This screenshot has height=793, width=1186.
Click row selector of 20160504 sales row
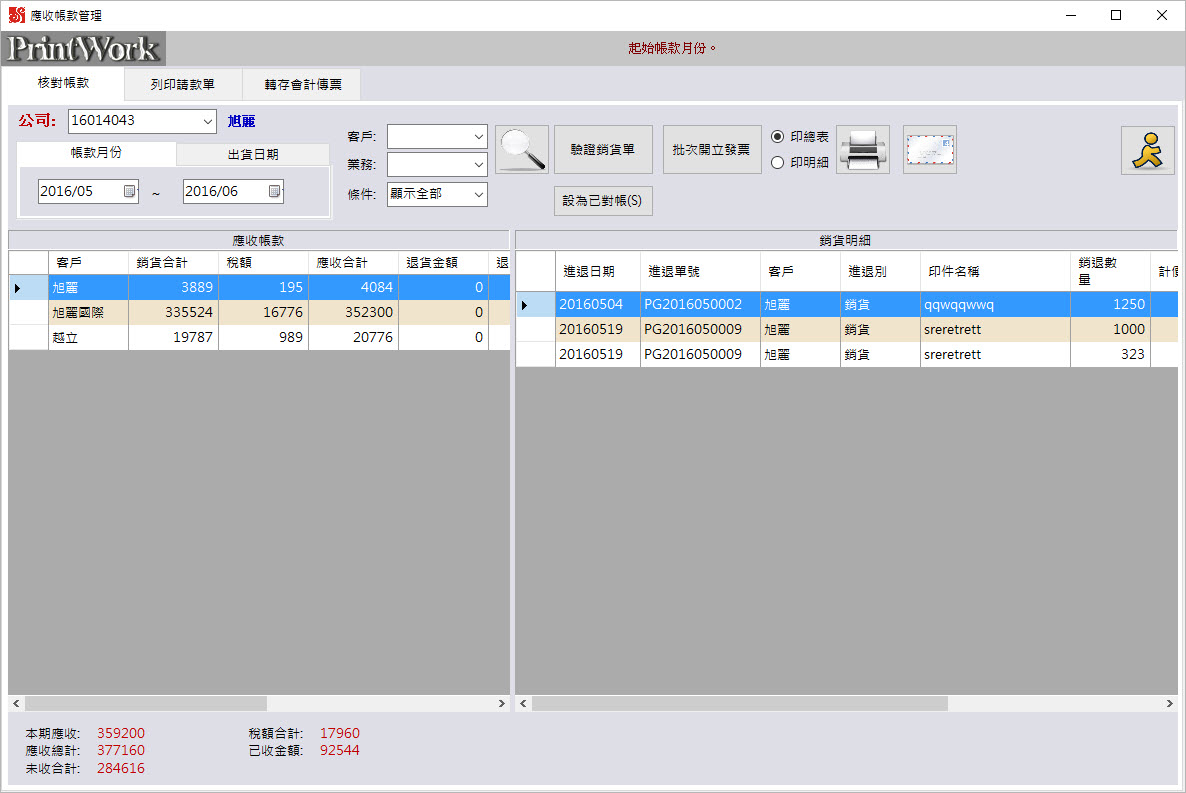[536, 305]
